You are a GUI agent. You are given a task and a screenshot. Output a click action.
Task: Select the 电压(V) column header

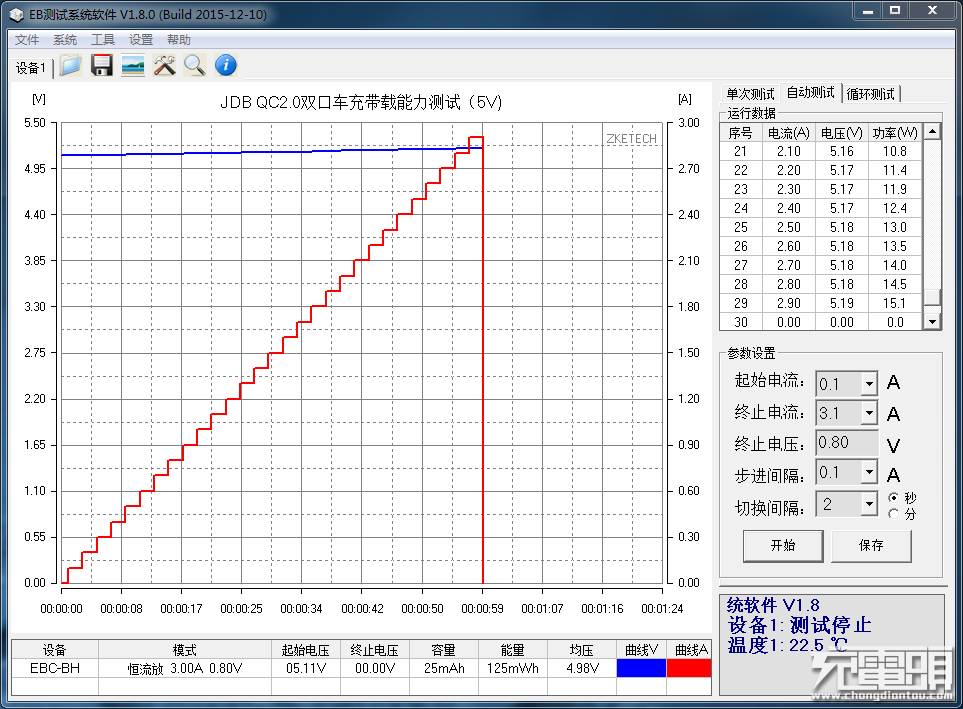point(841,133)
